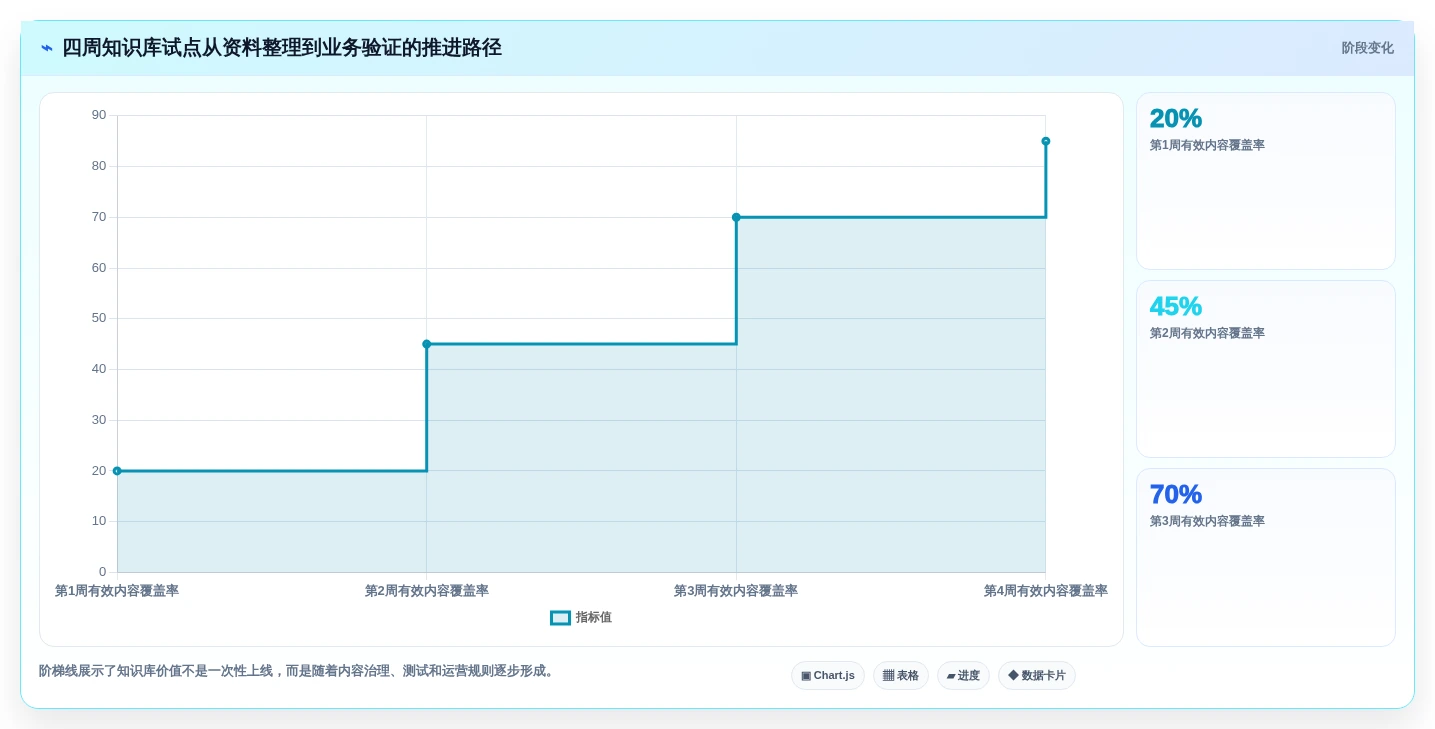Click the week 2 data point at 45

pyautogui.click(x=427, y=344)
